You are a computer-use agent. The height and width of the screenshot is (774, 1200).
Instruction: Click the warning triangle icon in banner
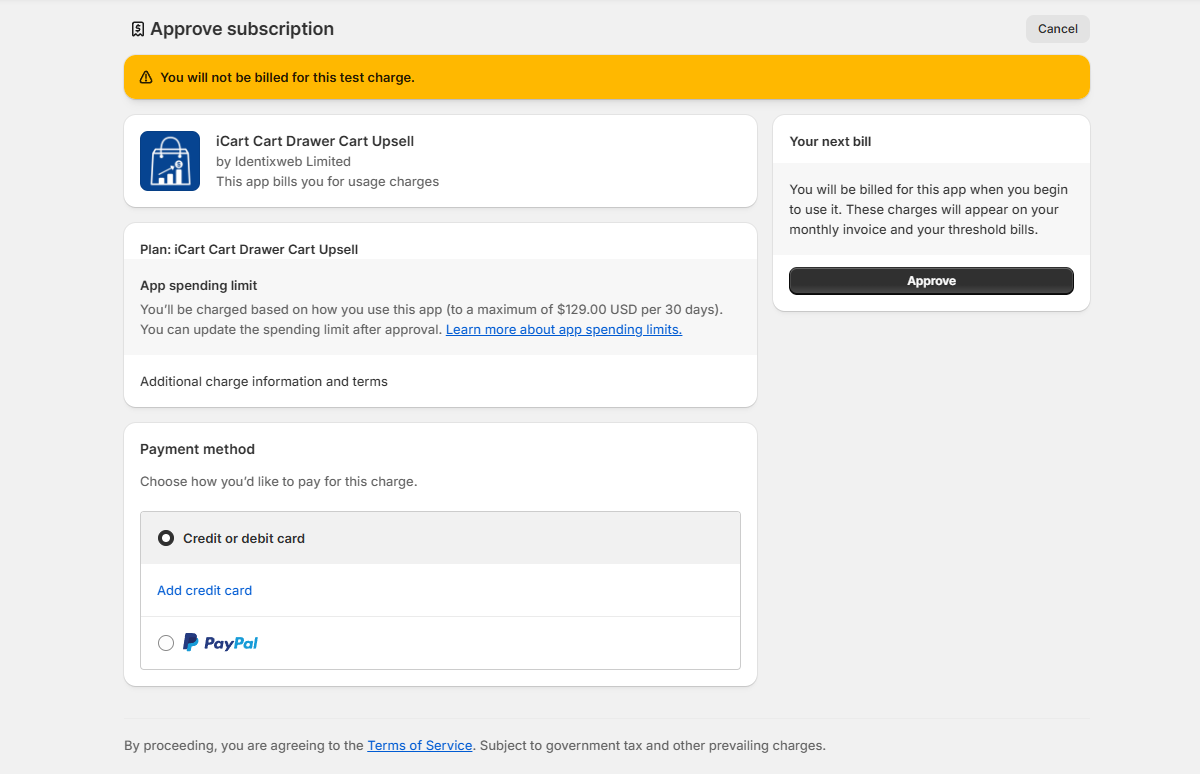pyautogui.click(x=146, y=77)
